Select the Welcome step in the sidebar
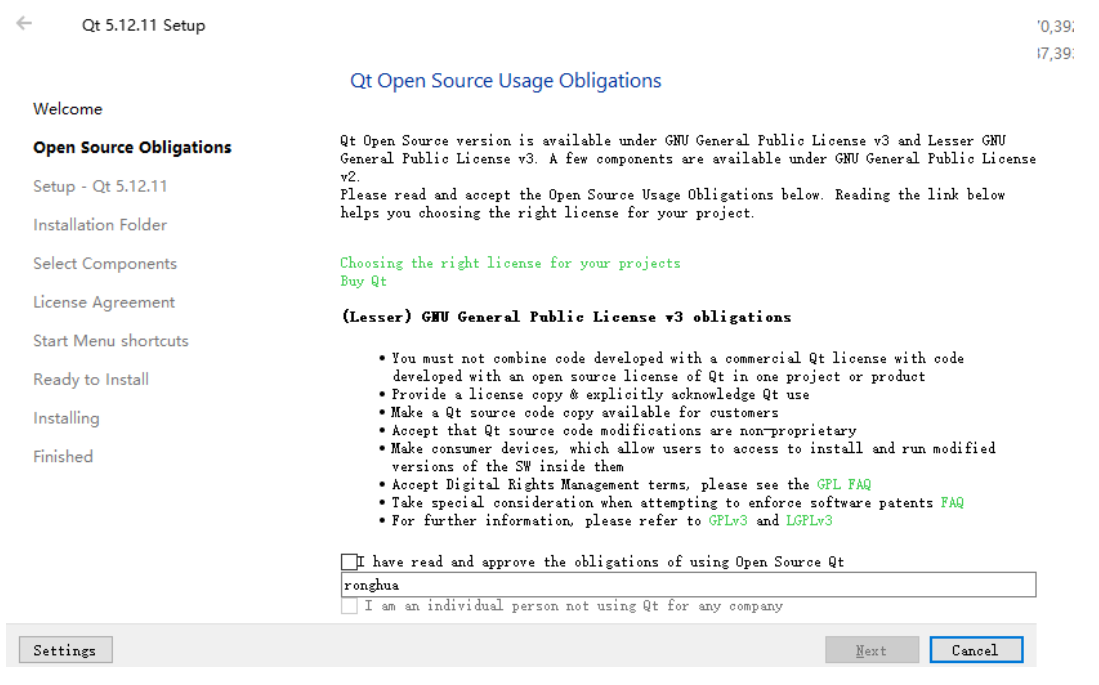Viewport: 1099px width, 685px height. coord(67,109)
